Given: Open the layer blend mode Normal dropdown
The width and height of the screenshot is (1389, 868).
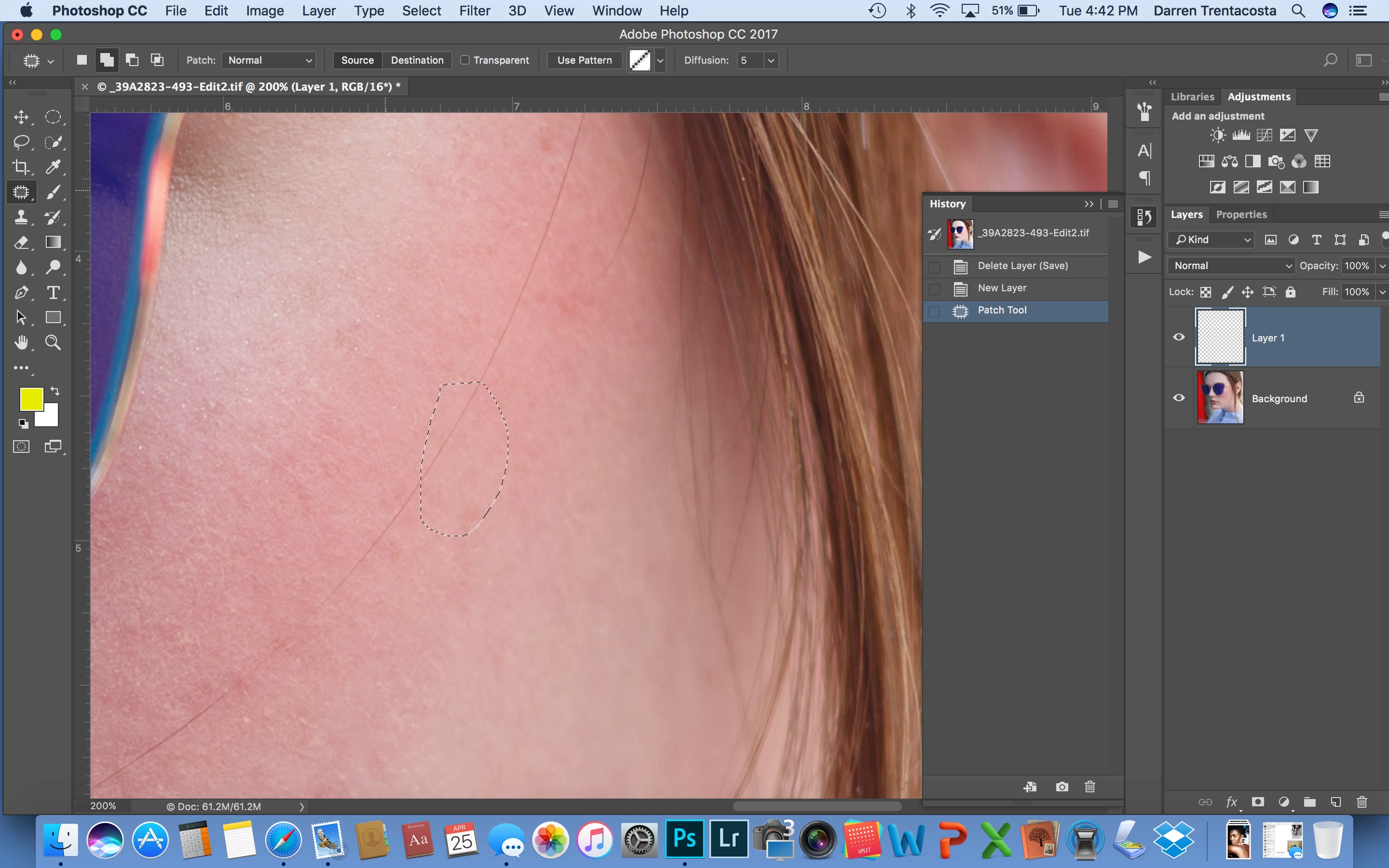Looking at the screenshot, I should click(x=1232, y=266).
